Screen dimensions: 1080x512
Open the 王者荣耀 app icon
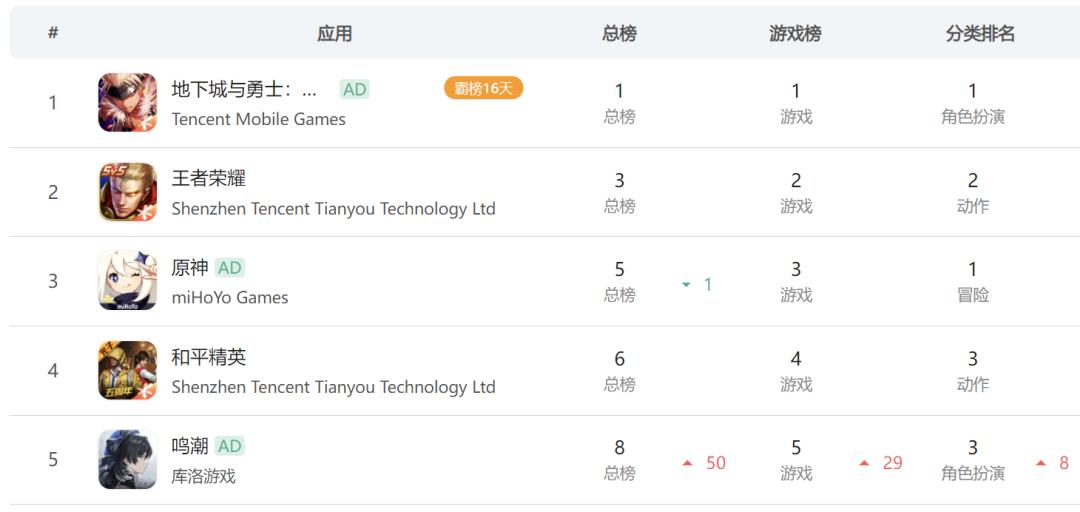click(x=127, y=192)
